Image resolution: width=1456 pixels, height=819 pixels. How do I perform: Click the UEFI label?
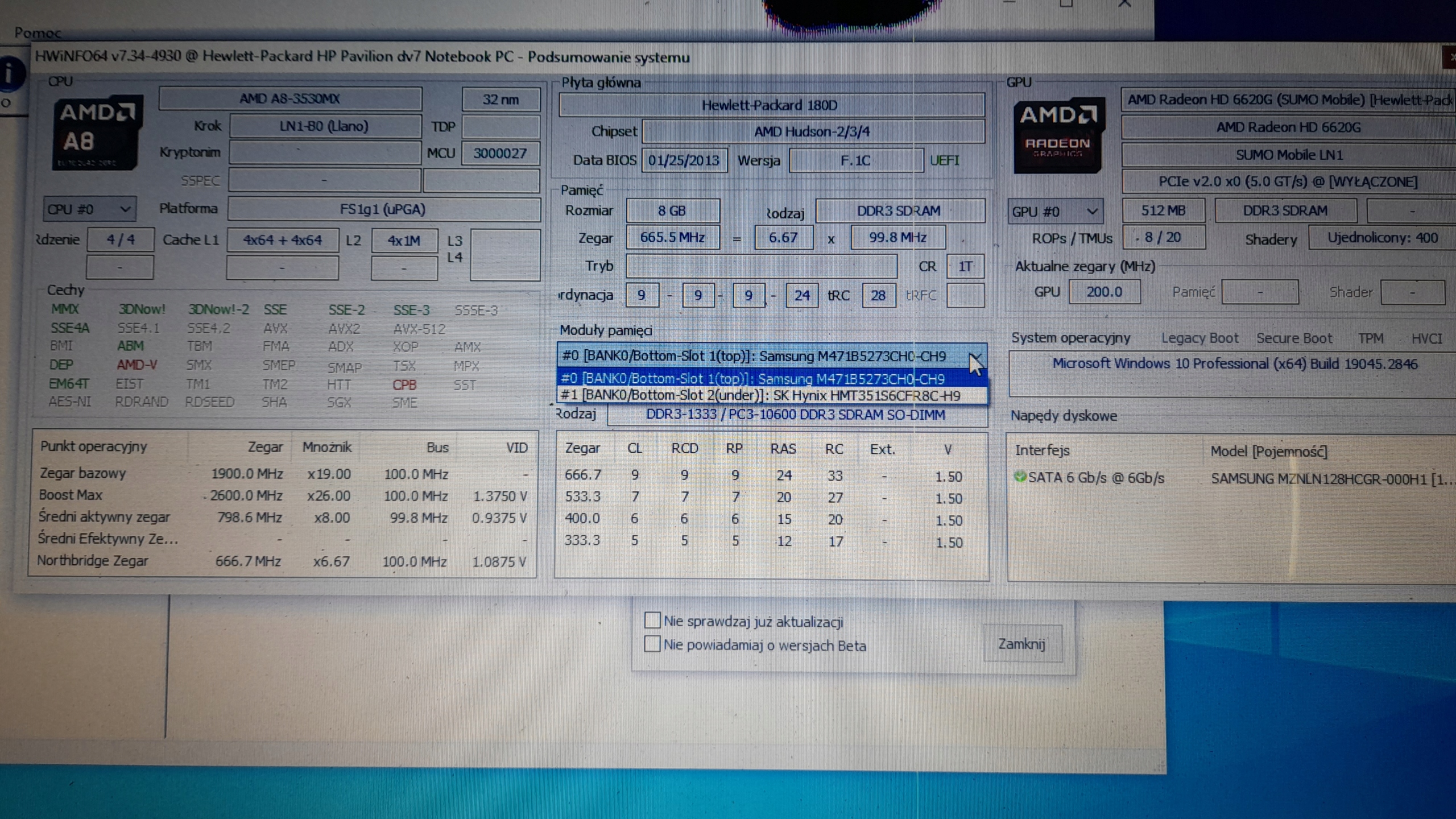[945, 160]
